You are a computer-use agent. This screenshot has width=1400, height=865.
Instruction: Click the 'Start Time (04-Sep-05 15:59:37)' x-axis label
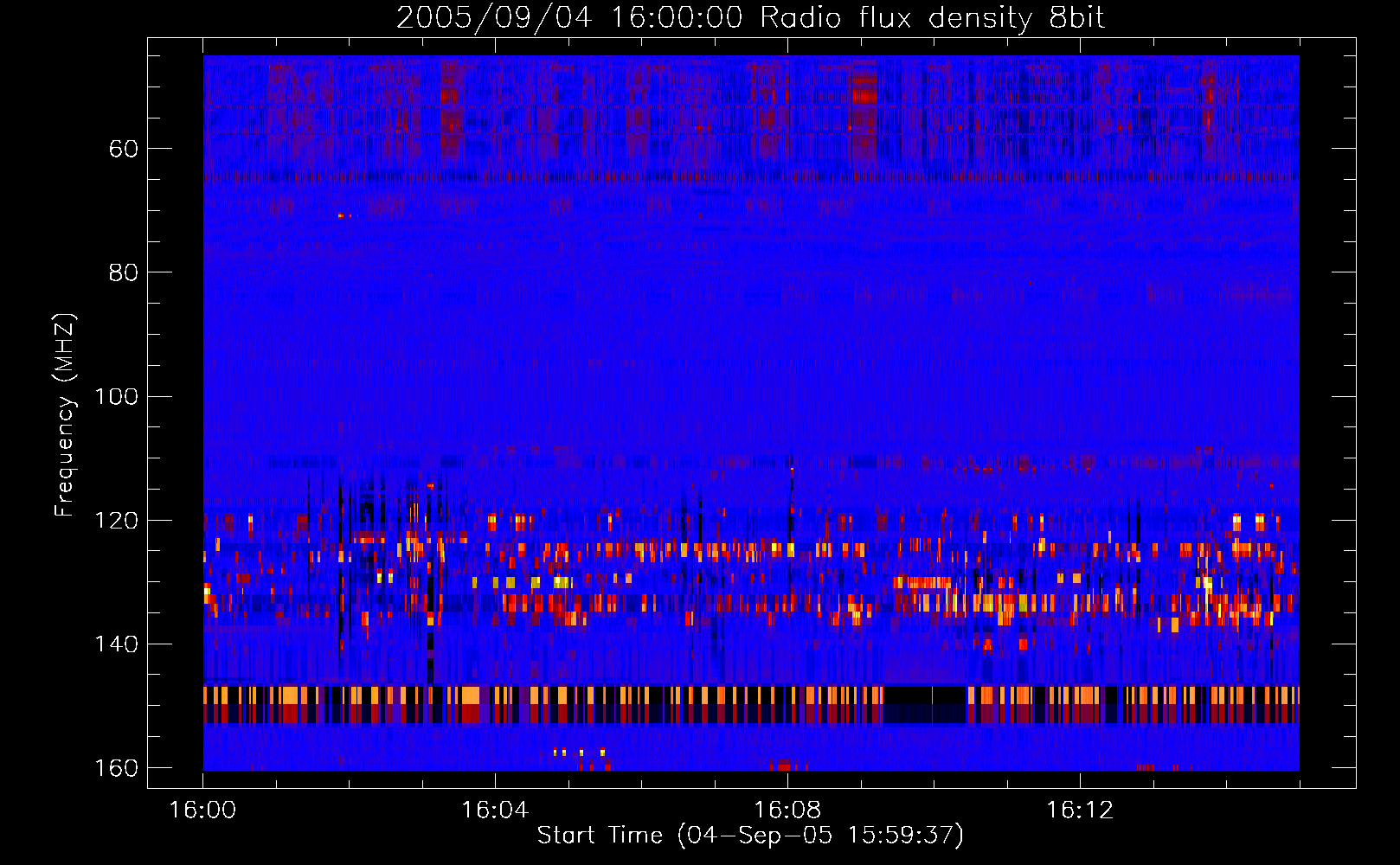750,836
